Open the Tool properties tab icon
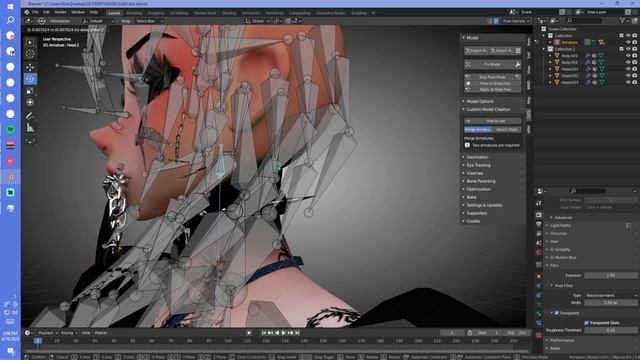 (539, 203)
